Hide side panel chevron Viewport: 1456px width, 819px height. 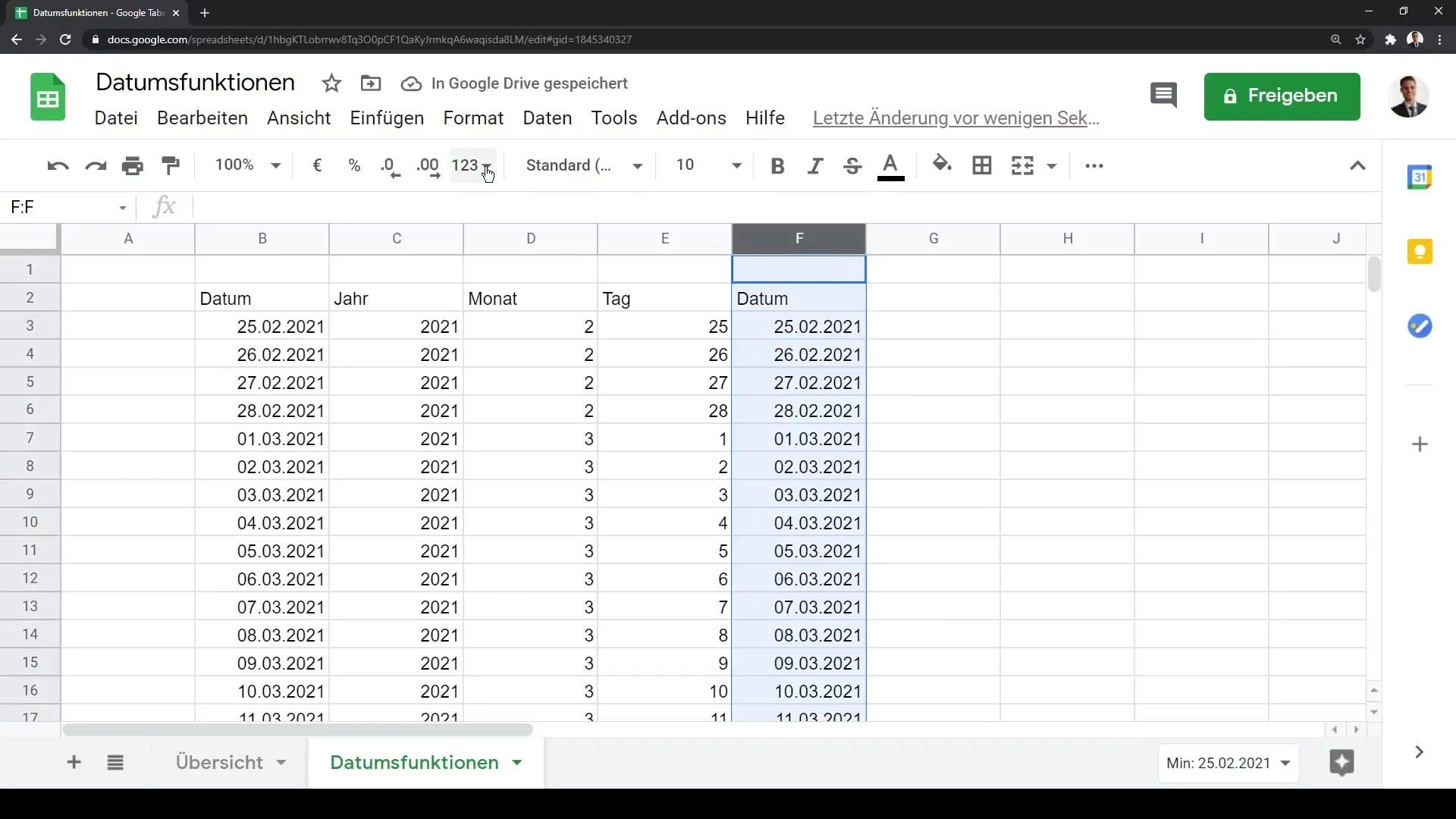point(1419,752)
